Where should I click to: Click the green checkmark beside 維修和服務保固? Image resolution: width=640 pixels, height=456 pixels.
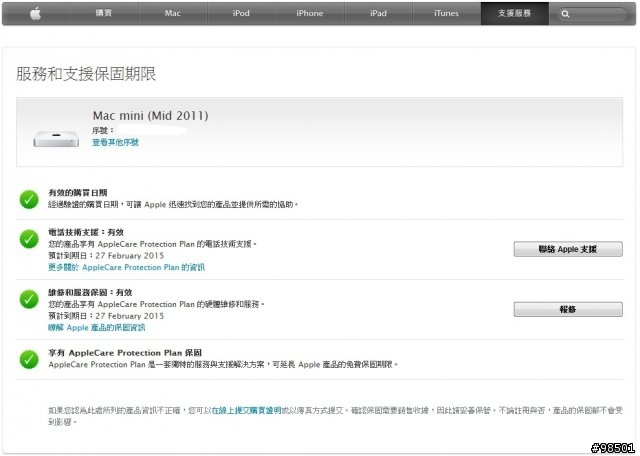pyautogui.click(x=29, y=299)
